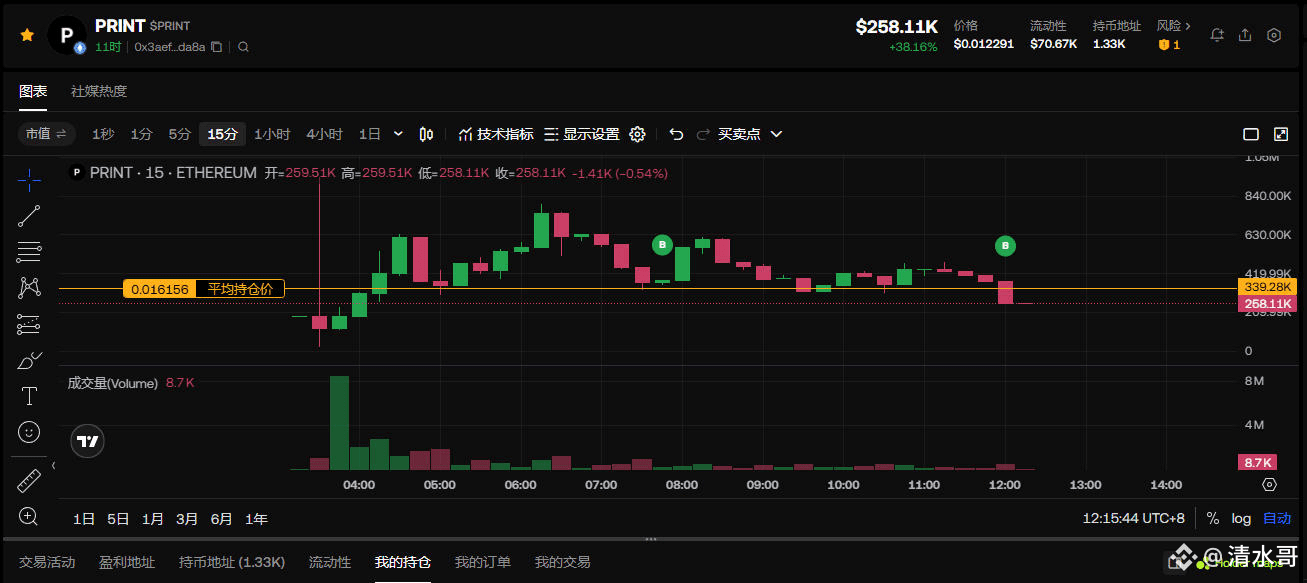Image resolution: width=1307 pixels, height=583 pixels.
Task: Select the pattern drawing tool
Action: [x=29, y=288]
